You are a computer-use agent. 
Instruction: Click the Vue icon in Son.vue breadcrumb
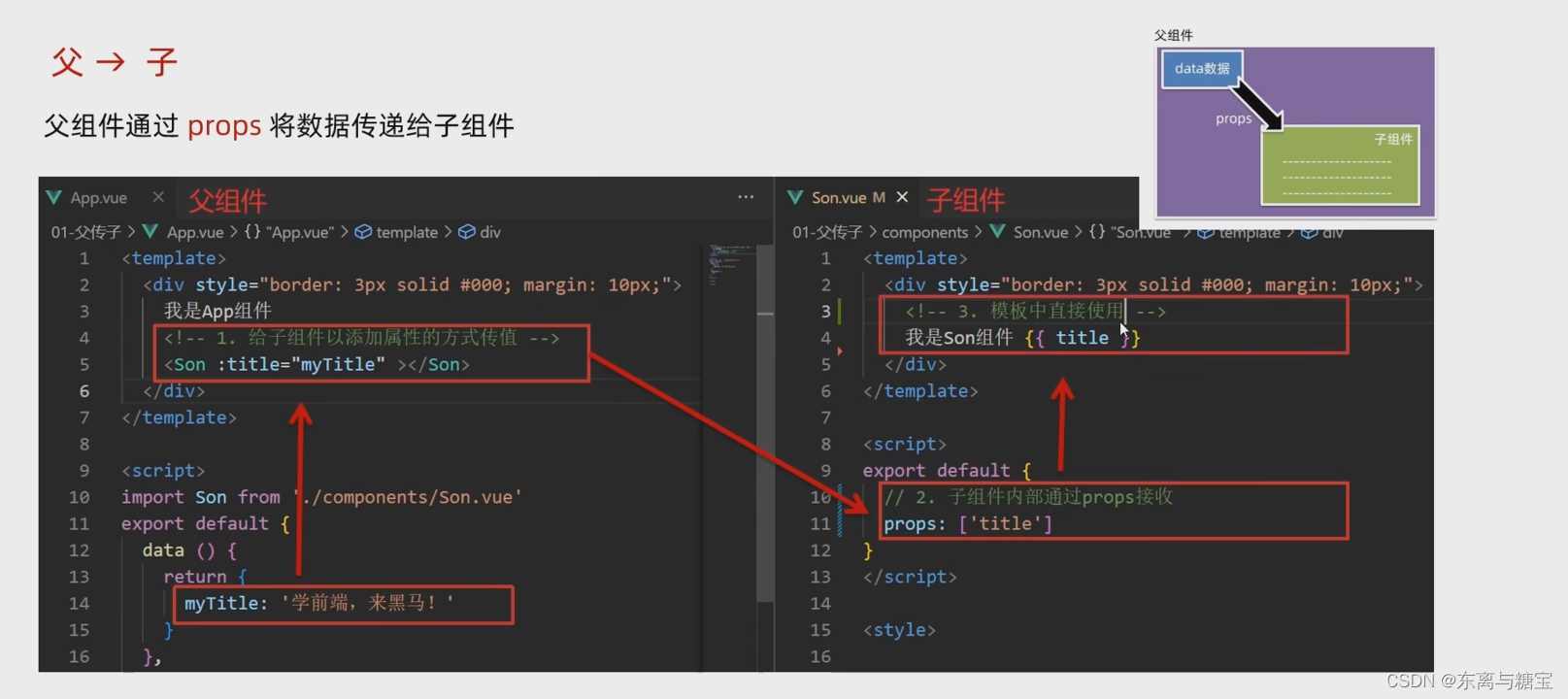tap(997, 231)
